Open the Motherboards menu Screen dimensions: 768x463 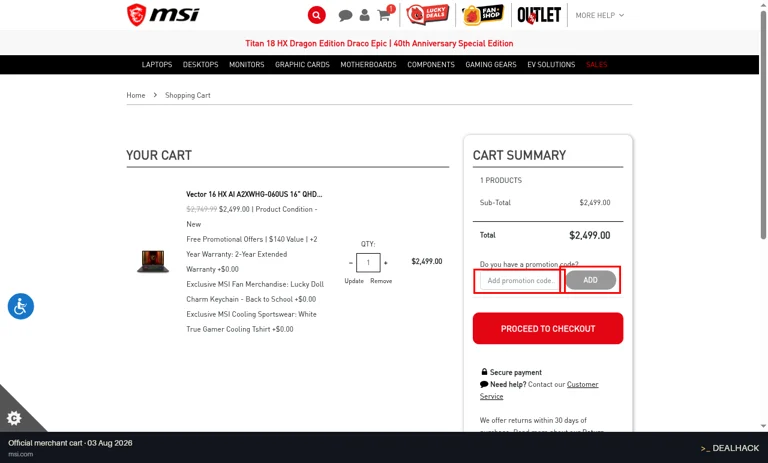[368, 65]
